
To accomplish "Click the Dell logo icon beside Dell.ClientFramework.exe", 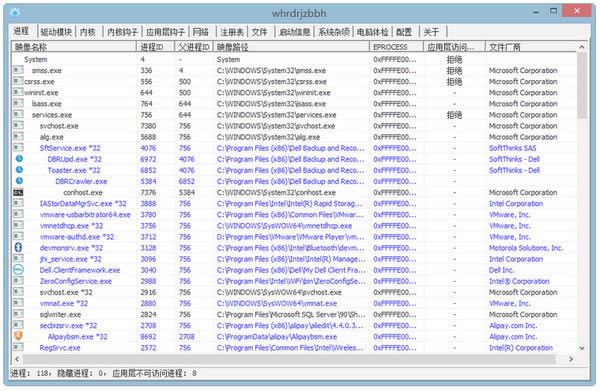I will point(18,270).
